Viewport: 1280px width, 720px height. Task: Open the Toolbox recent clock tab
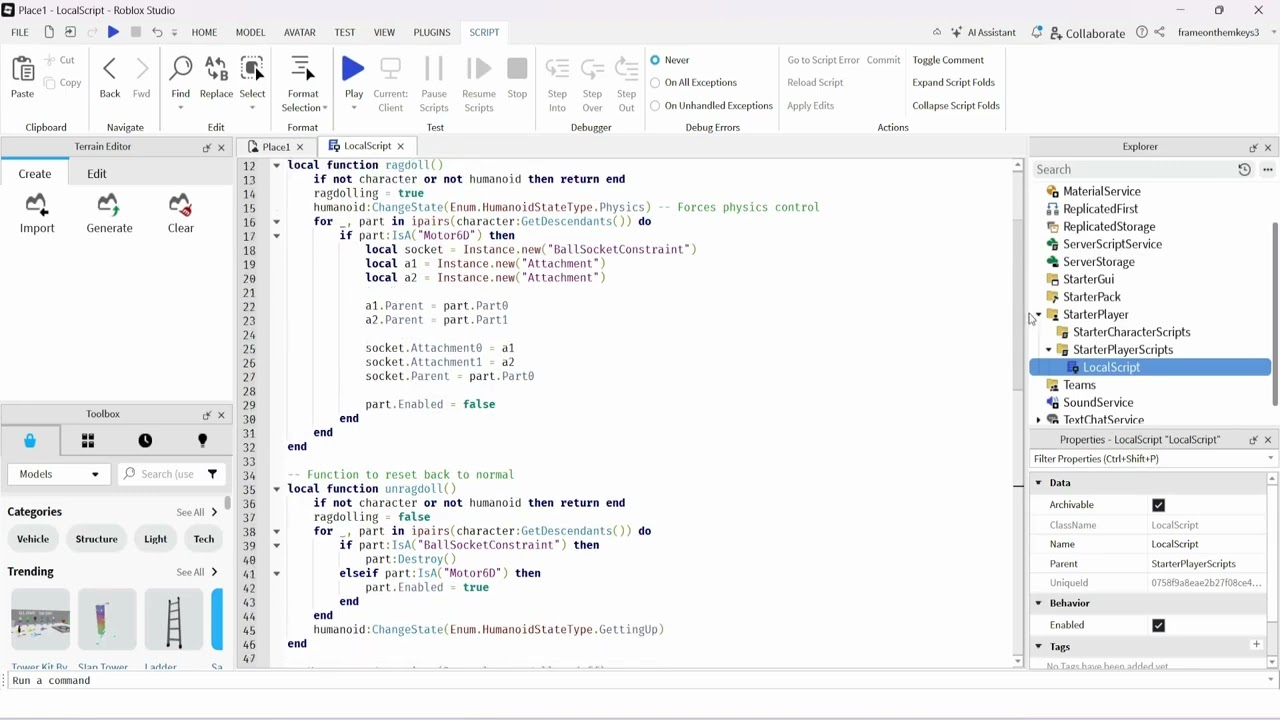click(x=145, y=441)
